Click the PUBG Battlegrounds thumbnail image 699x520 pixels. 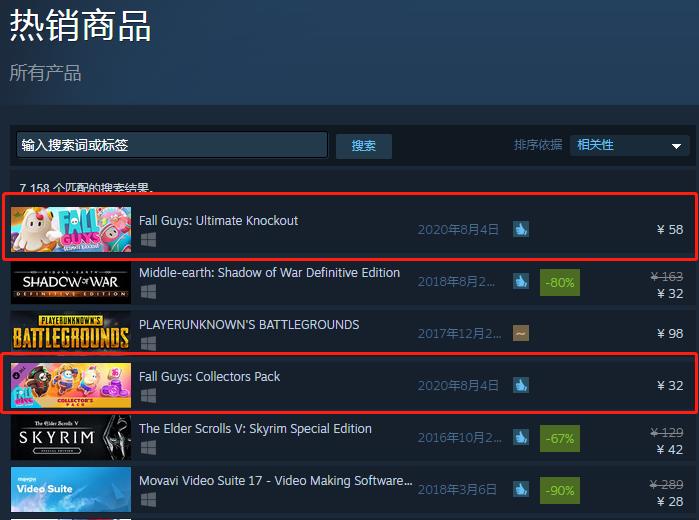[71, 334]
